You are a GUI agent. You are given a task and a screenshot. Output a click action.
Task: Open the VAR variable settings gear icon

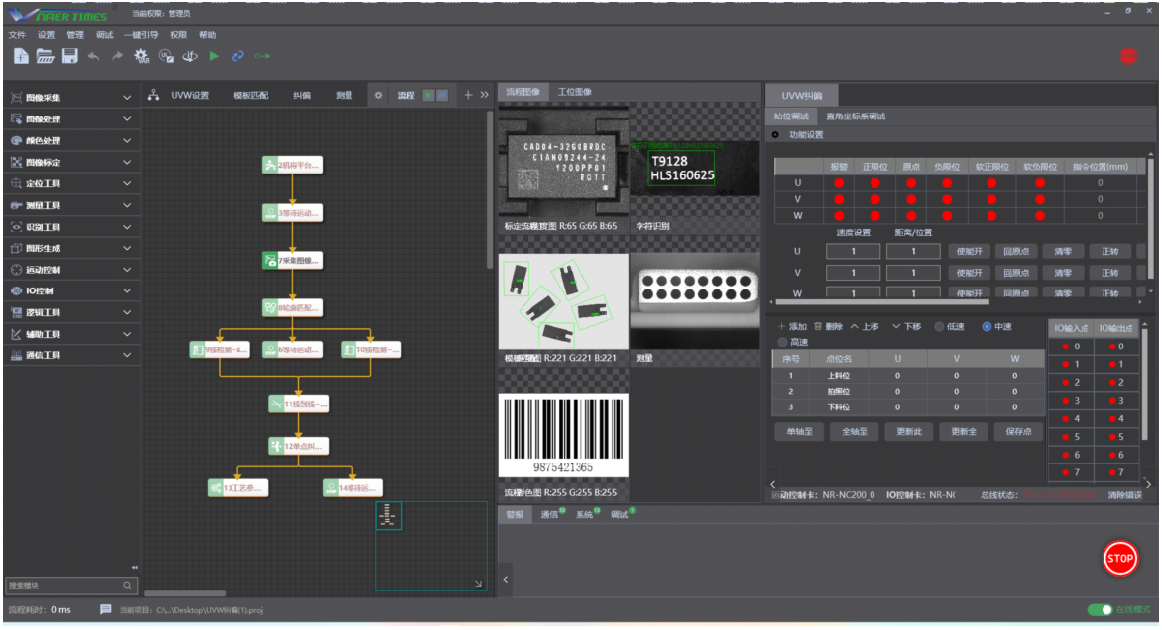141,56
